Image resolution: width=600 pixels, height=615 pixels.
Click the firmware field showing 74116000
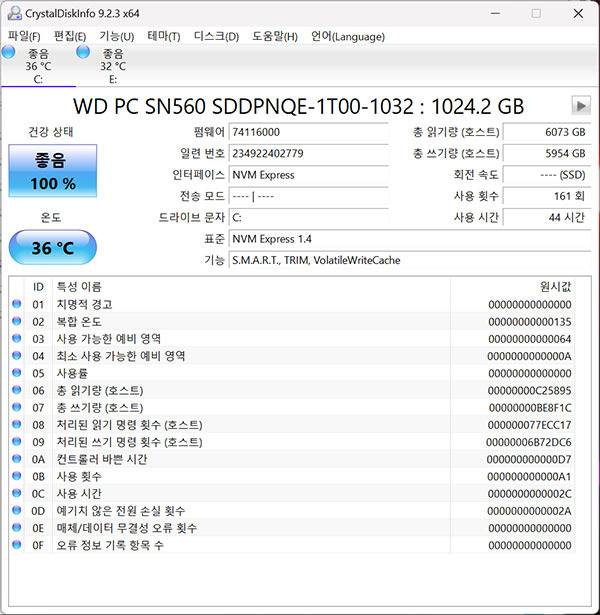point(307,132)
